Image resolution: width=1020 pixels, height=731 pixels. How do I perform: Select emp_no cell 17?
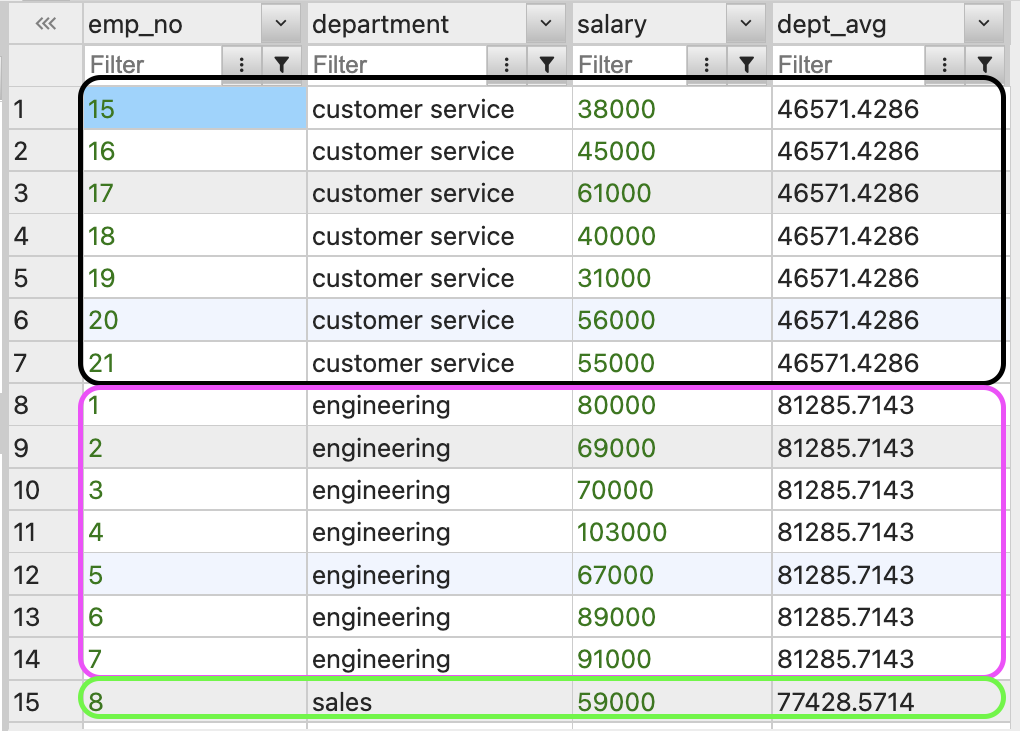point(195,193)
